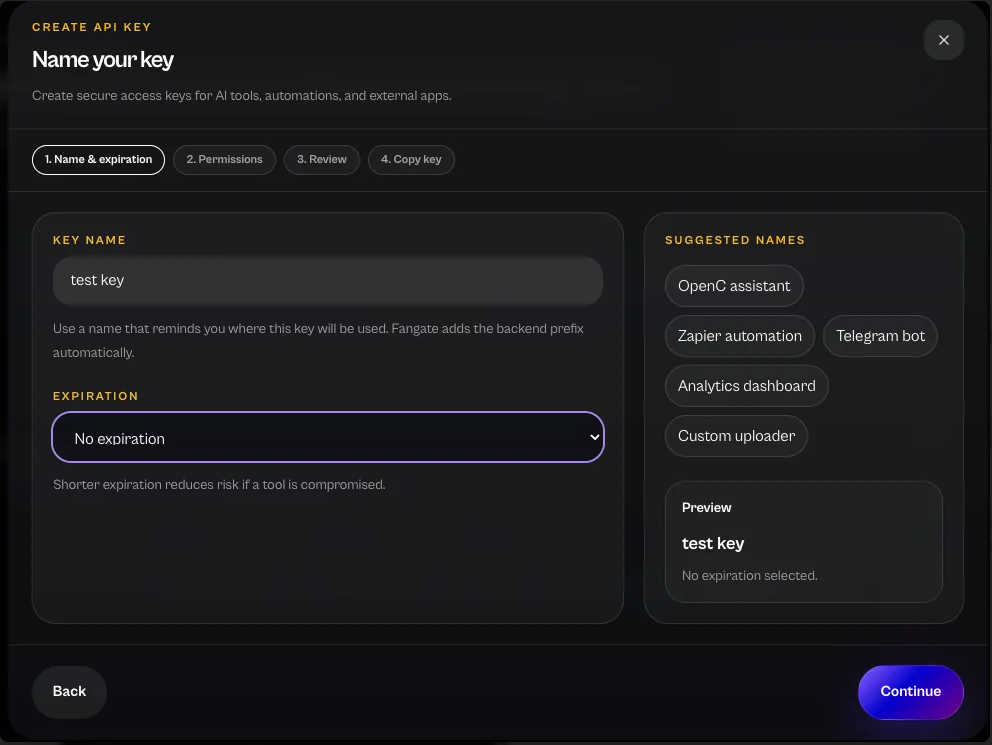Click the 'KEY NAME' field label

[89, 240]
